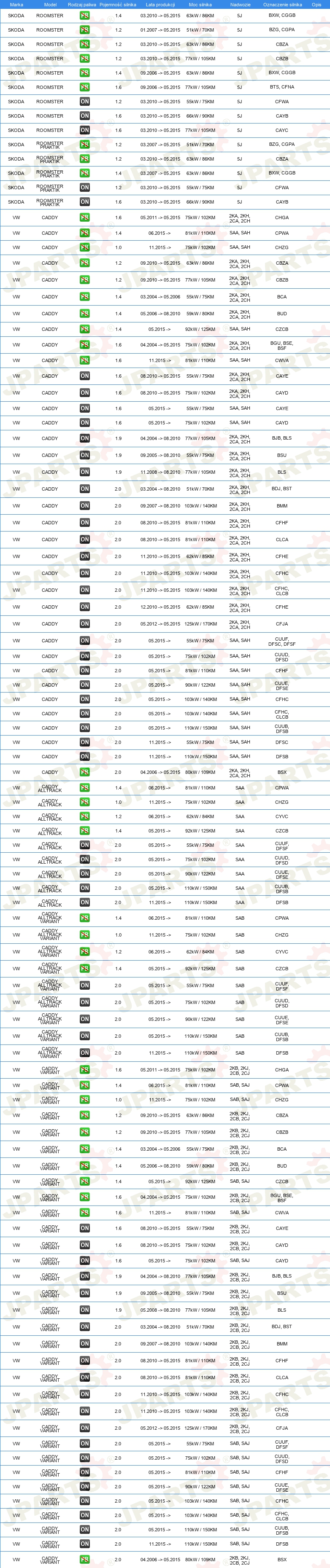330x1568 pixels.
Task: Click petrol icon in Caddy Variant BGU, BSE, BSF row
Action: [x=85, y=1197]
